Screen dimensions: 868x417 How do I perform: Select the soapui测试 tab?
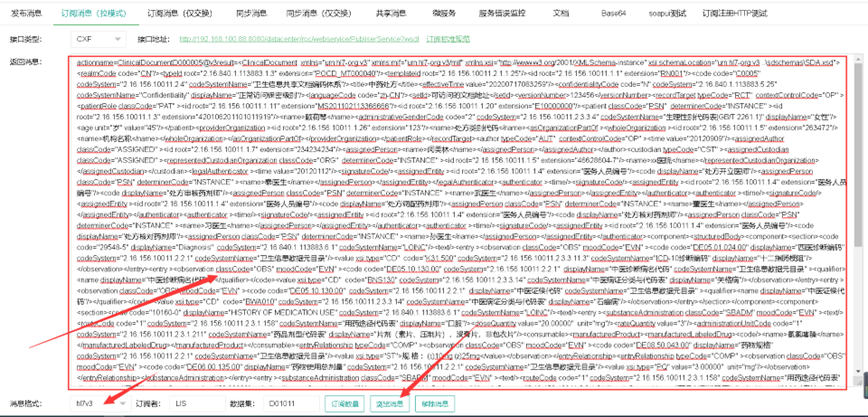(666, 13)
